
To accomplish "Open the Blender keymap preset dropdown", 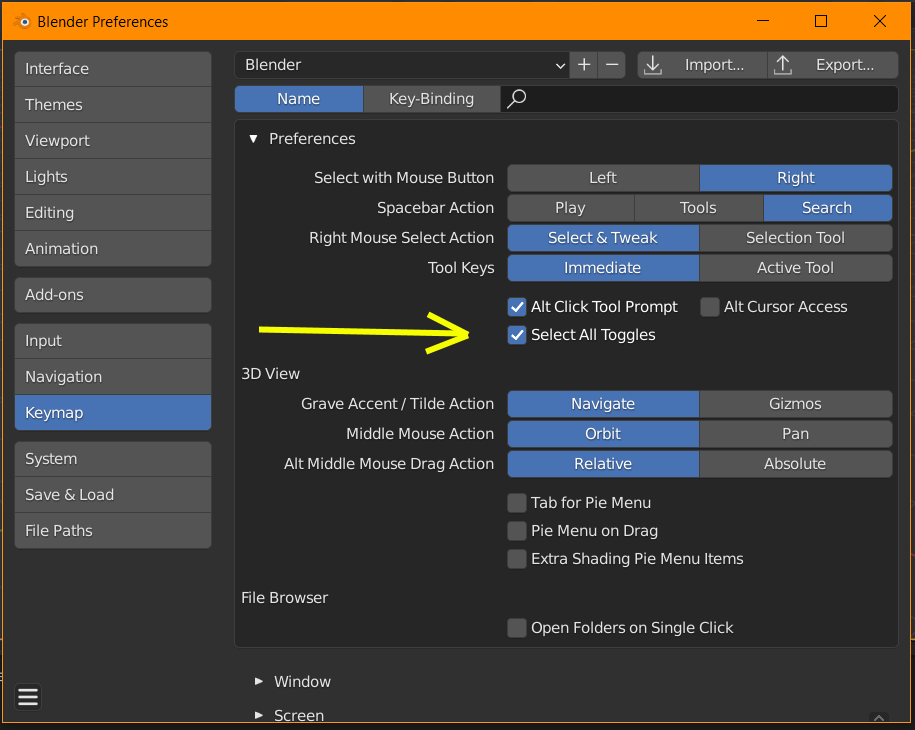I will 402,65.
